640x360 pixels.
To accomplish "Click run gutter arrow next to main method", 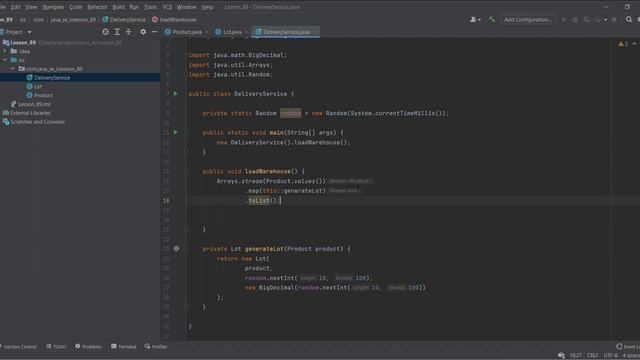I will tap(176, 132).
